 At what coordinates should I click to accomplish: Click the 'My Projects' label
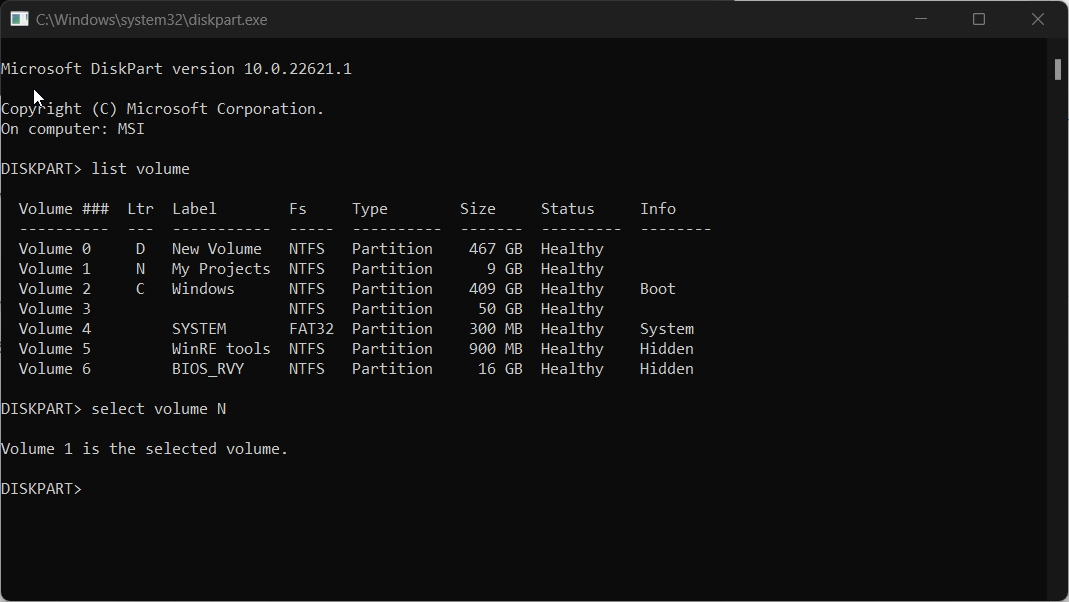click(221, 269)
